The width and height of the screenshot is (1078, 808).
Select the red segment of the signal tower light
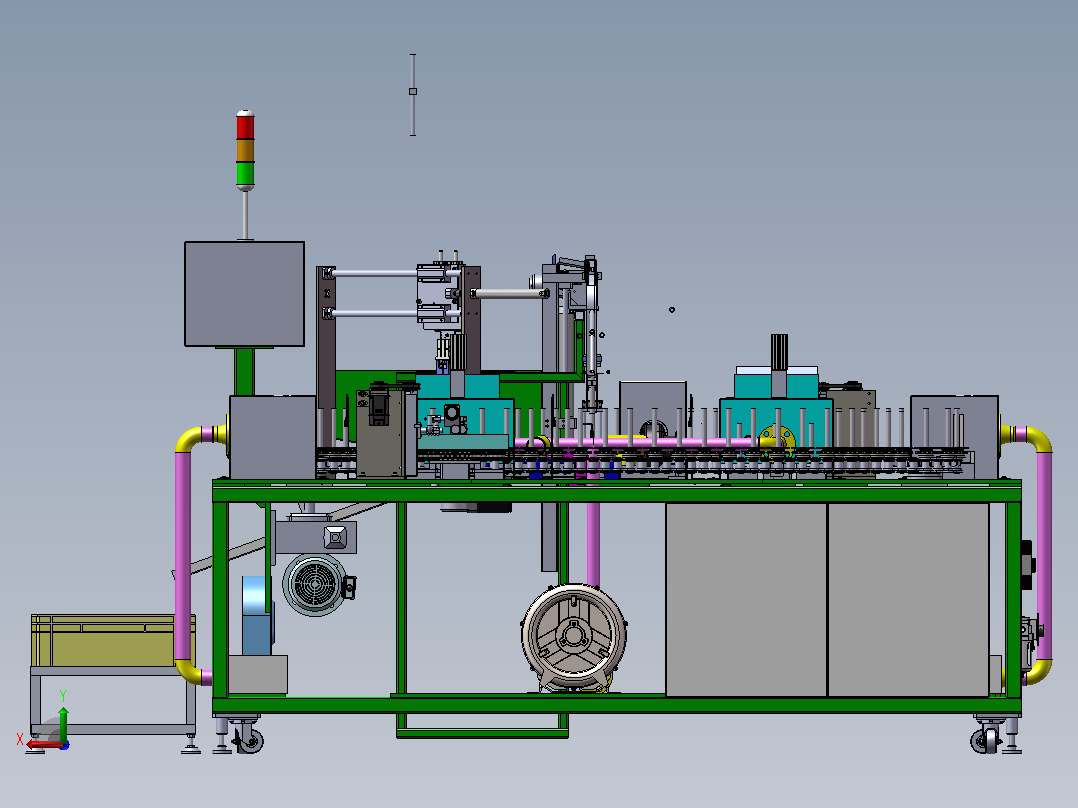pos(245,127)
